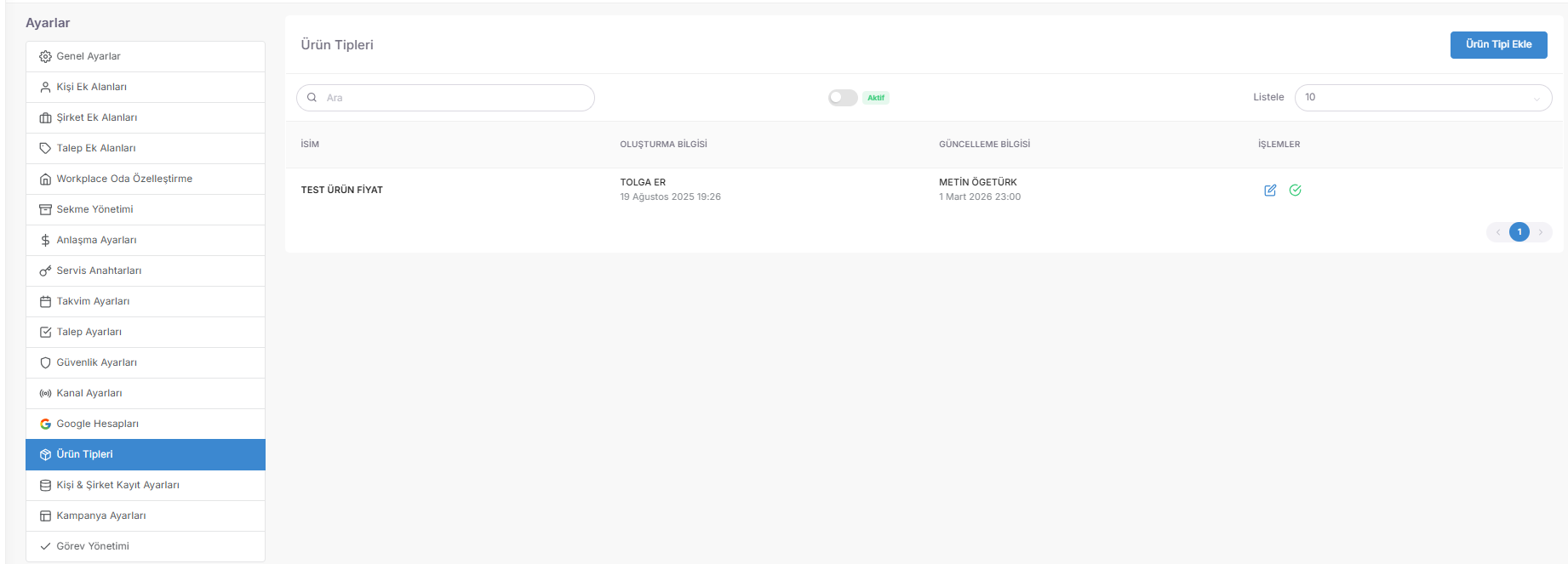Click updater name METİN ÖGETÜRK

978,182
